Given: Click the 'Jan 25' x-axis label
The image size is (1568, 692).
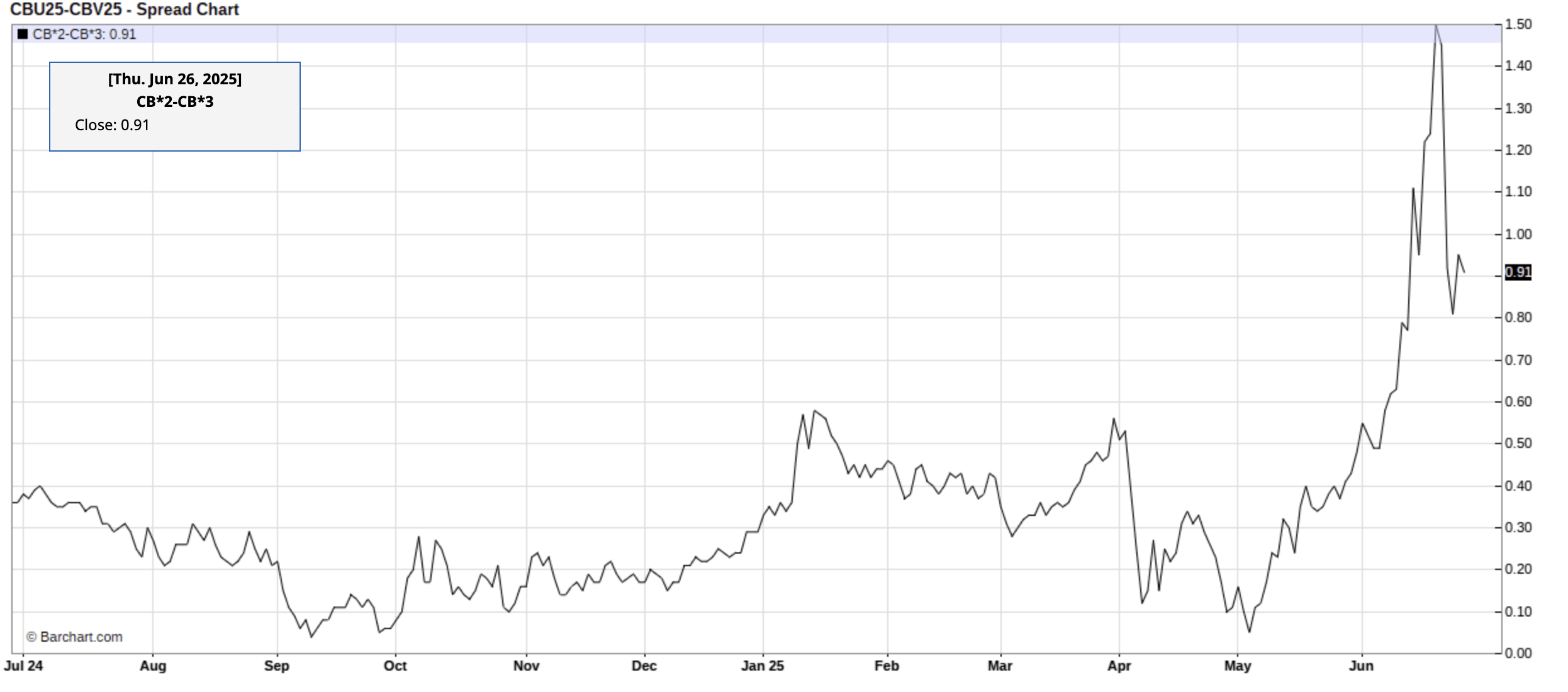Looking at the screenshot, I should point(763,666).
